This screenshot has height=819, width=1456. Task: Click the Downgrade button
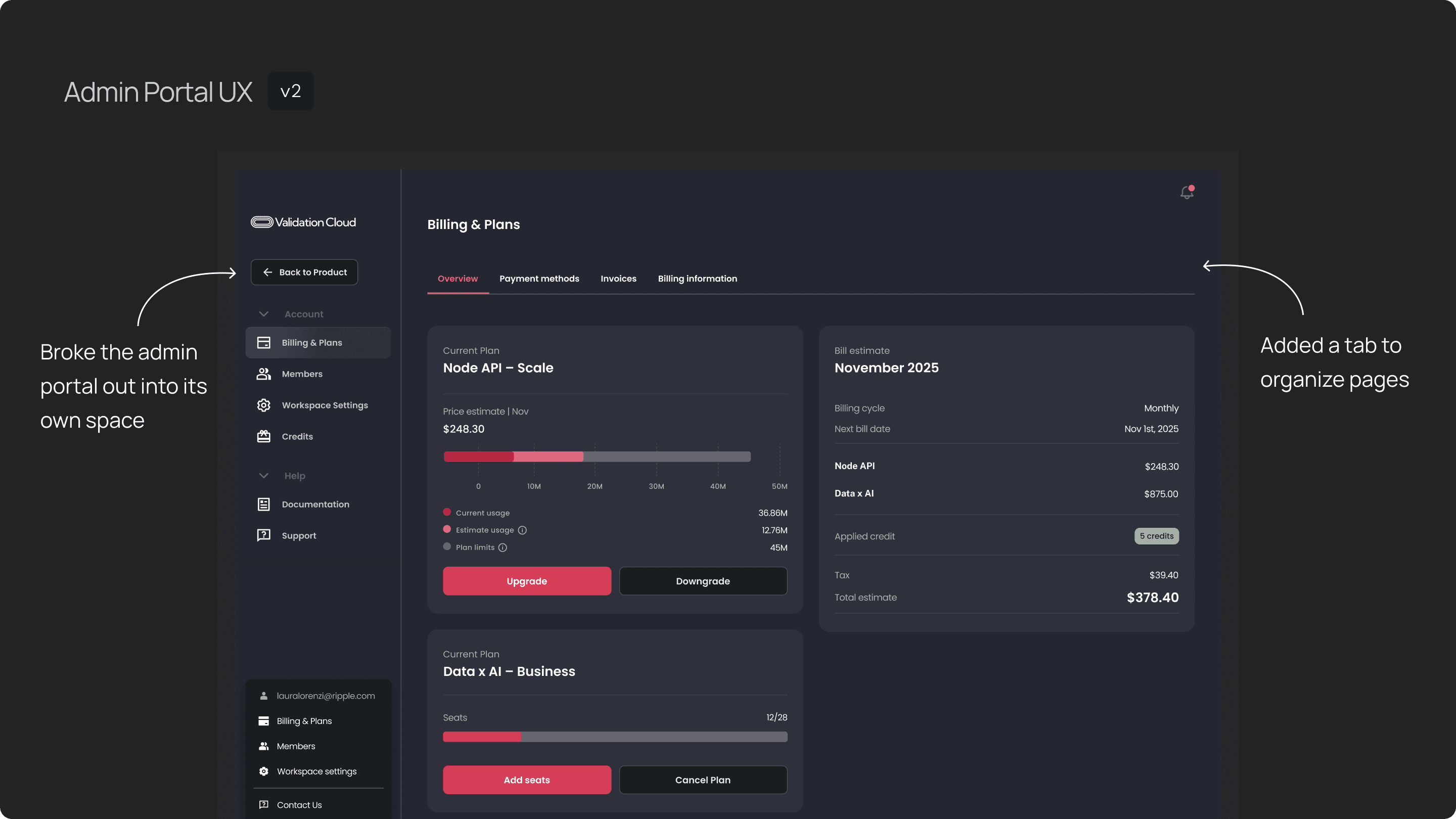[703, 581]
